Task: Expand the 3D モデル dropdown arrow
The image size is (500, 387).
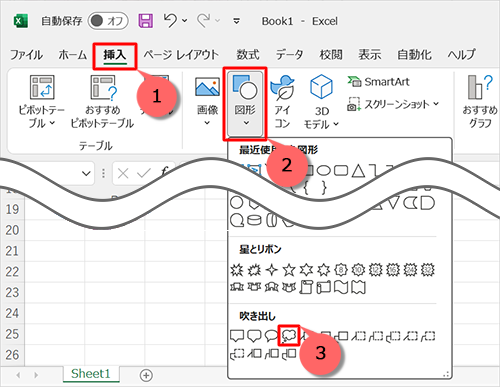Action: coord(336,124)
